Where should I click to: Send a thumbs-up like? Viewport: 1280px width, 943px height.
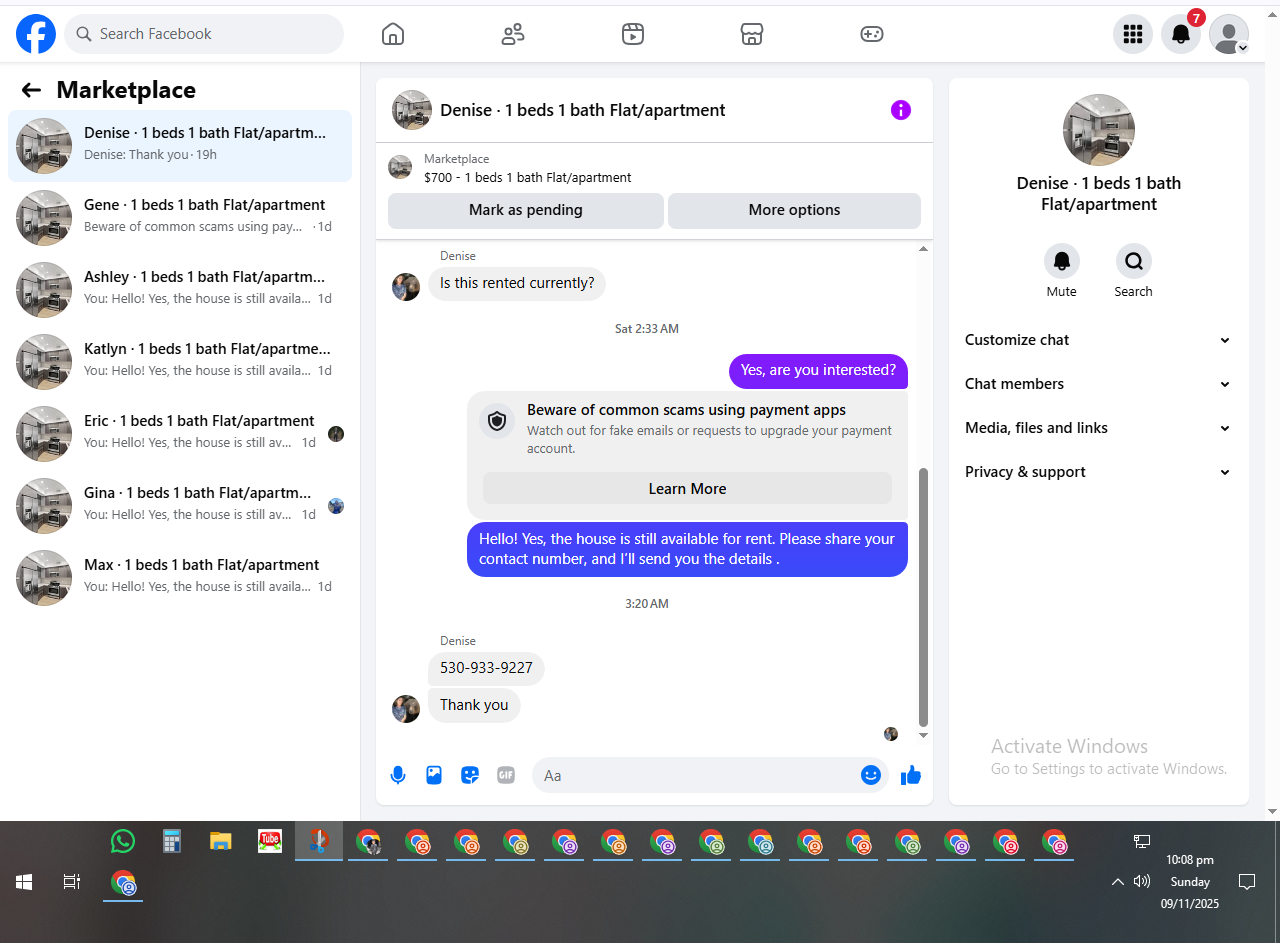tap(910, 775)
